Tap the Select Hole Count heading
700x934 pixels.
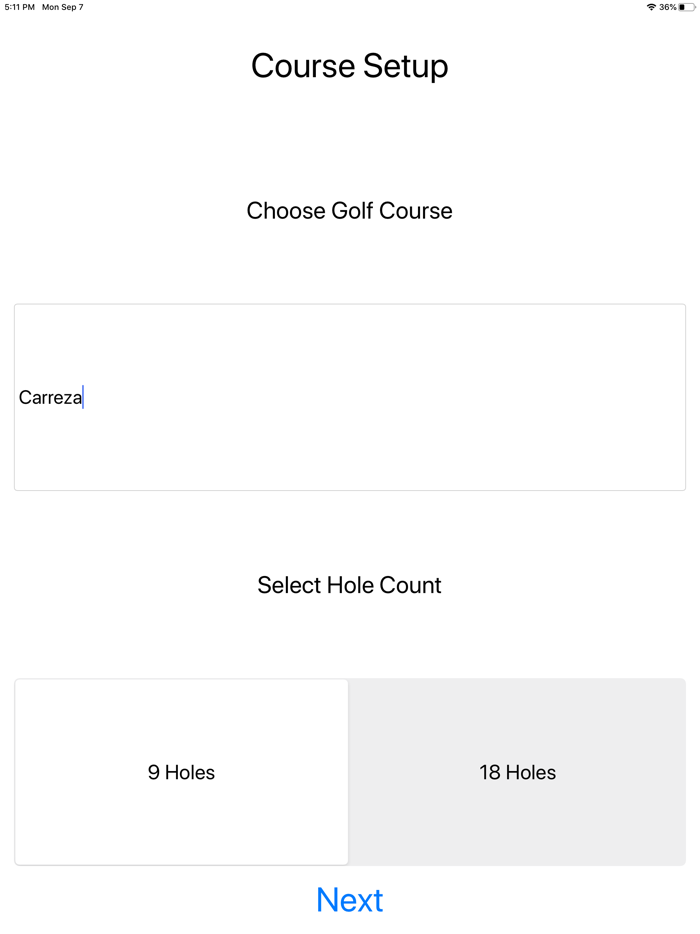[349, 585]
